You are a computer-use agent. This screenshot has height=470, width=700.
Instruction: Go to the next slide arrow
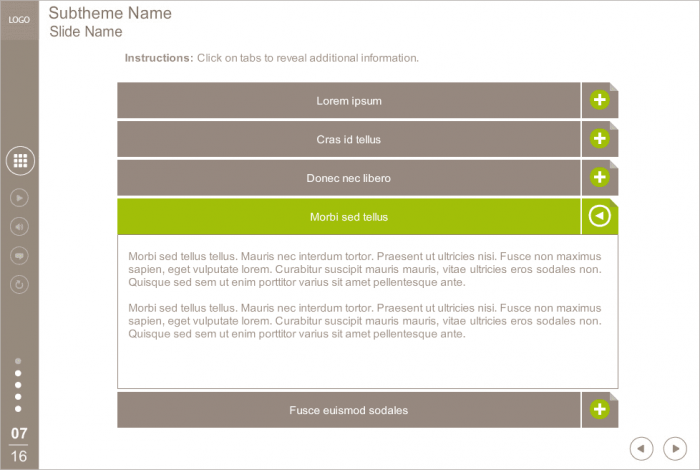point(676,449)
